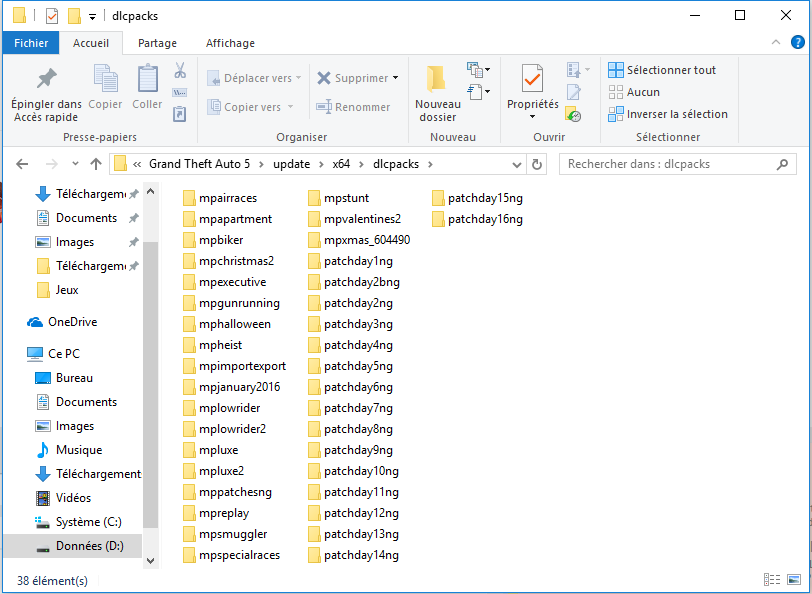Click the navigation pane scroll down arrow
Image resolution: width=812 pixels, height=594 pixels.
point(150,560)
